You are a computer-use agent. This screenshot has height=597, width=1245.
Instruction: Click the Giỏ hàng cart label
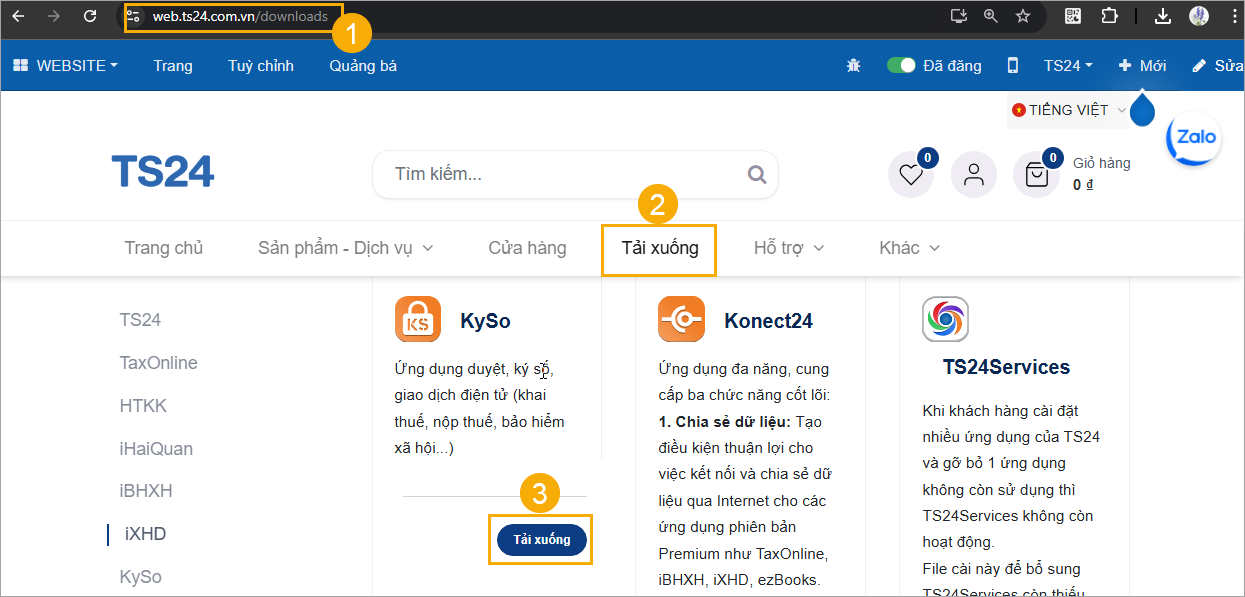coord(1102,163)
